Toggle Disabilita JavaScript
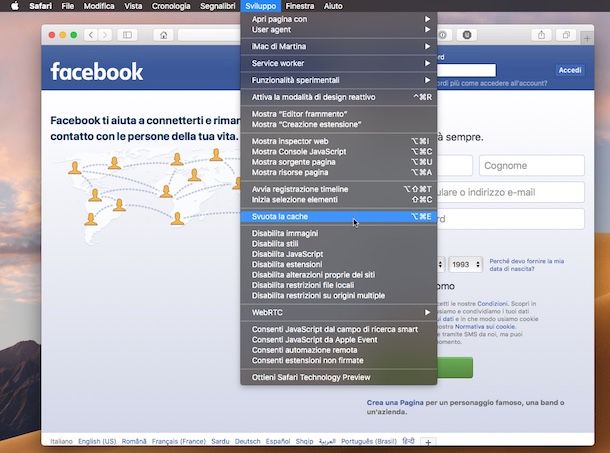The height and width of the screenshot is (453, 610). (x=339, y=254)
